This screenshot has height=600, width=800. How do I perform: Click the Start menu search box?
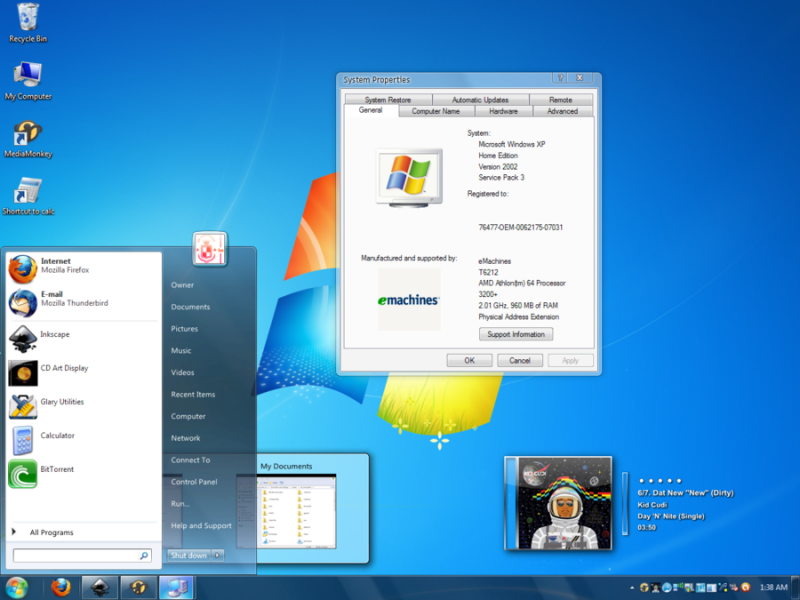click(x=75, y=555)
